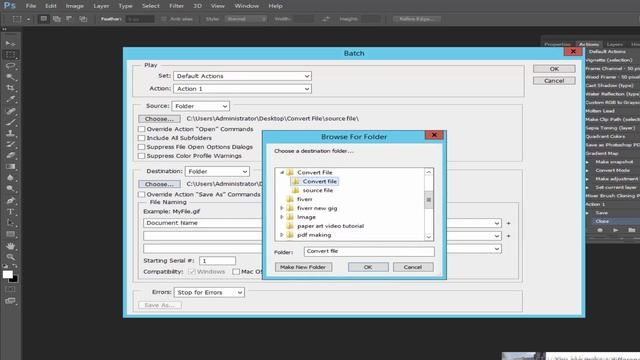640x360 pixels.
Task: Select the Gradient tool
Action: click(10, 167)
